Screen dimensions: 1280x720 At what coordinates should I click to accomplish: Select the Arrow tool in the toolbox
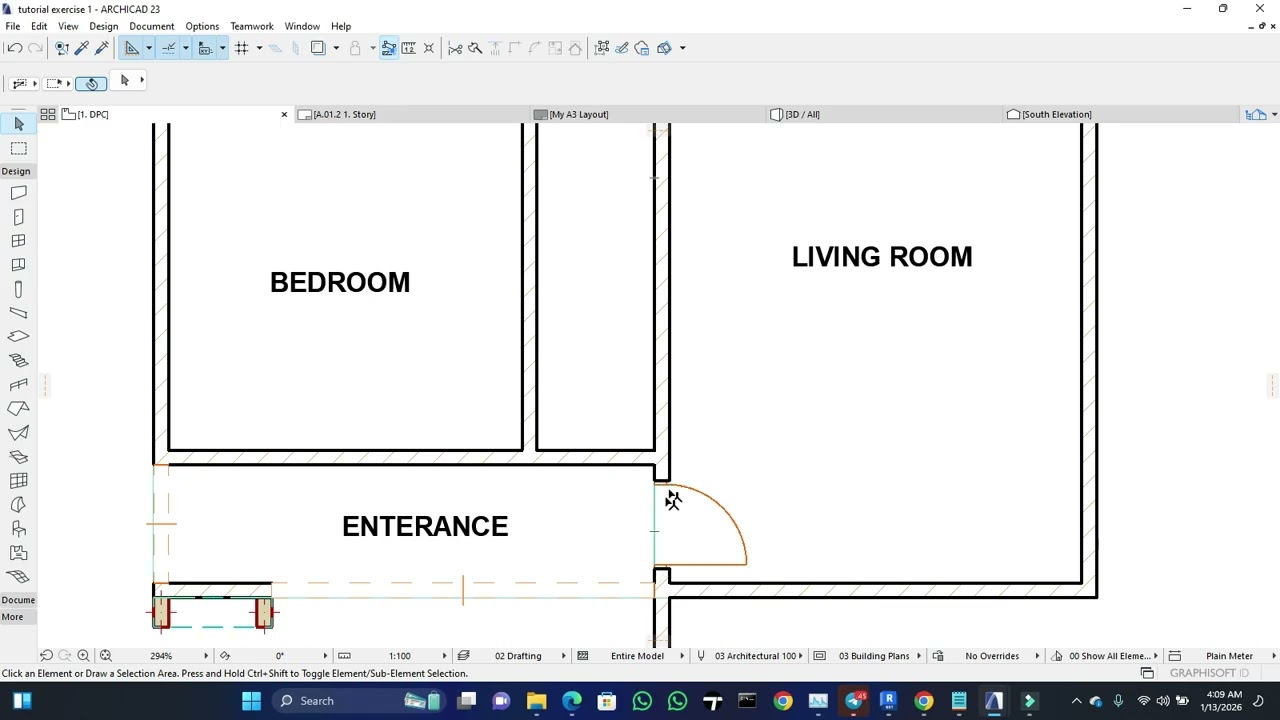pyautogui.click(x=18, y=124)
